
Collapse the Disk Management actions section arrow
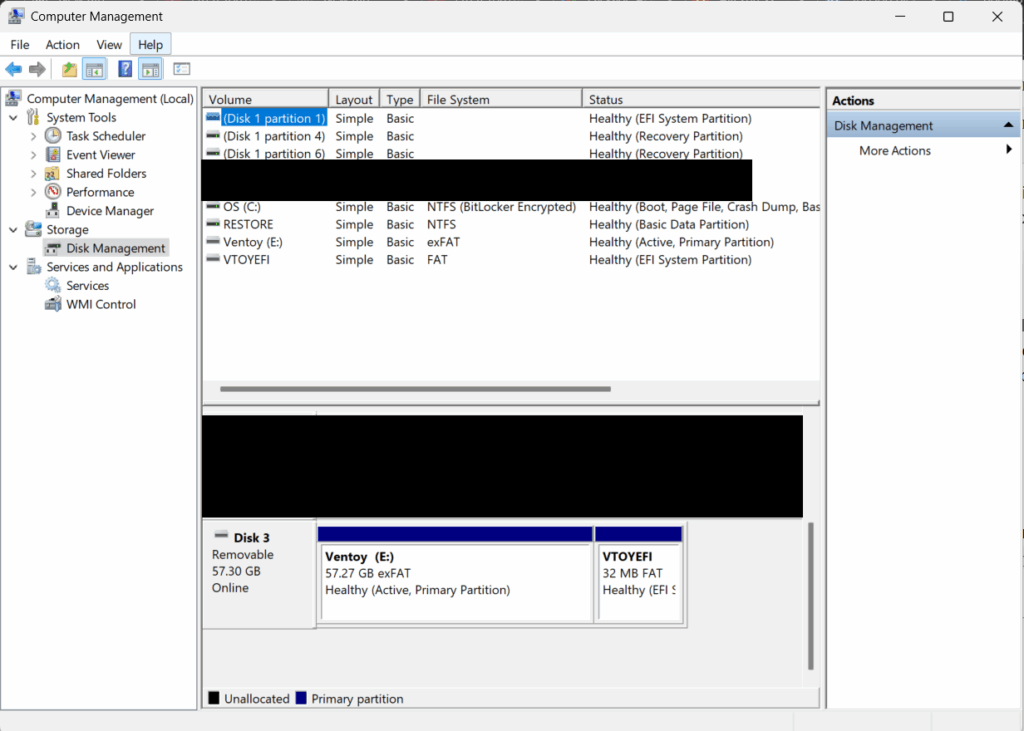point(1008,126)
